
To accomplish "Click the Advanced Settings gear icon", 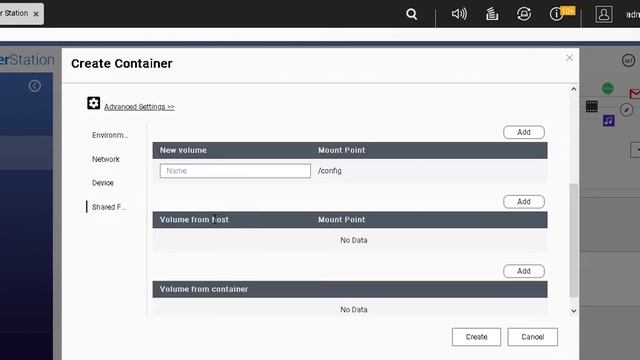I will (x=93, y=103).
